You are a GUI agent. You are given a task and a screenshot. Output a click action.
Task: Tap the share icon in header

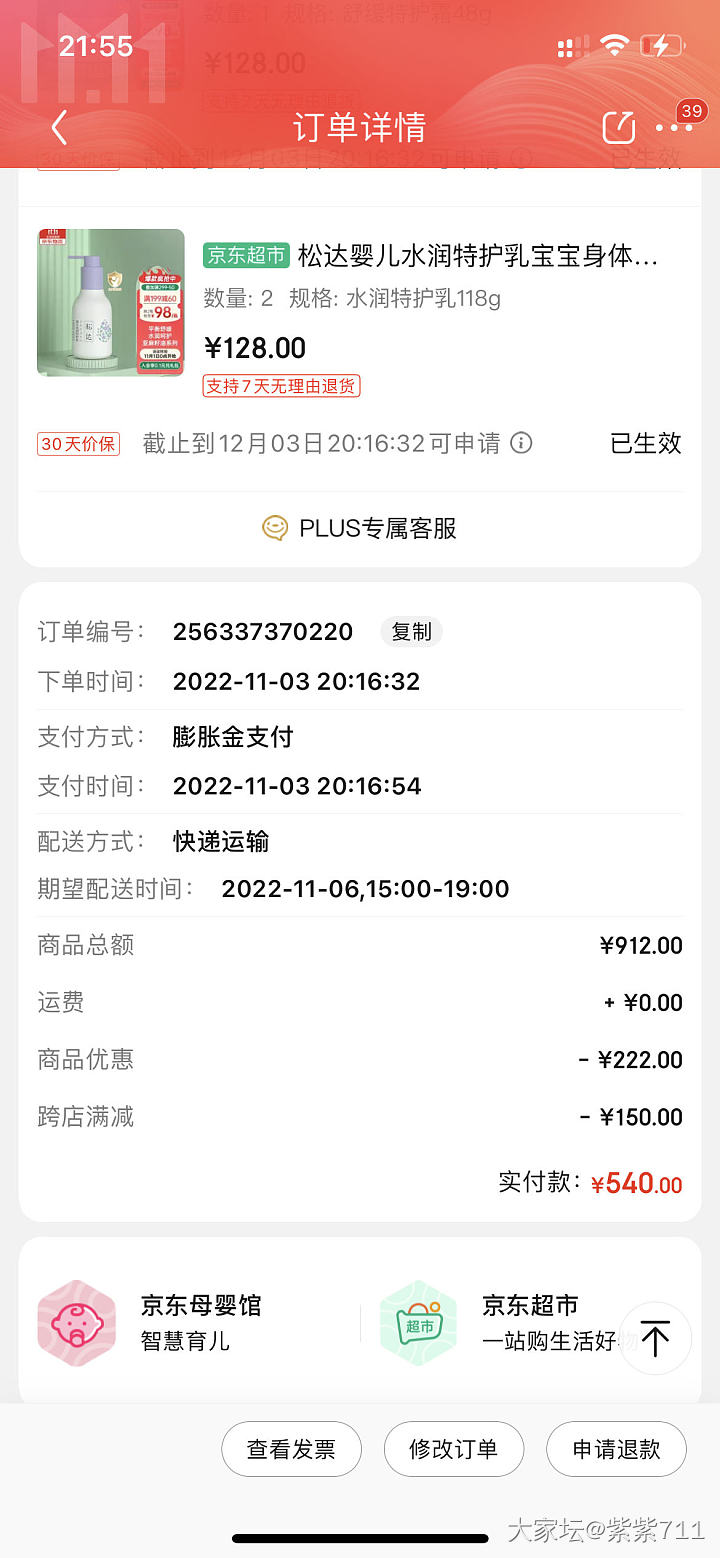coord(619,128)
